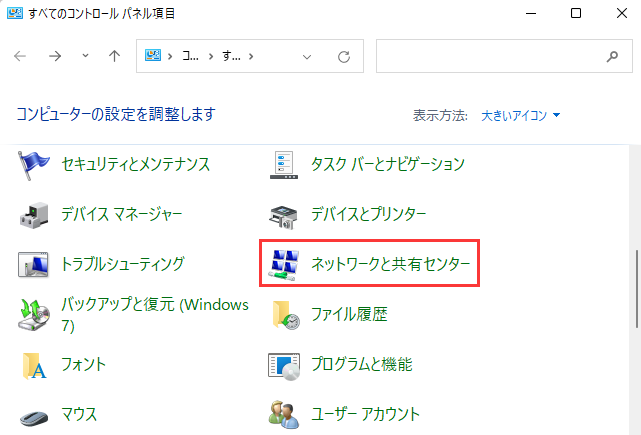
Task: Refresh the Control Panel view
Action: [344, 56]
